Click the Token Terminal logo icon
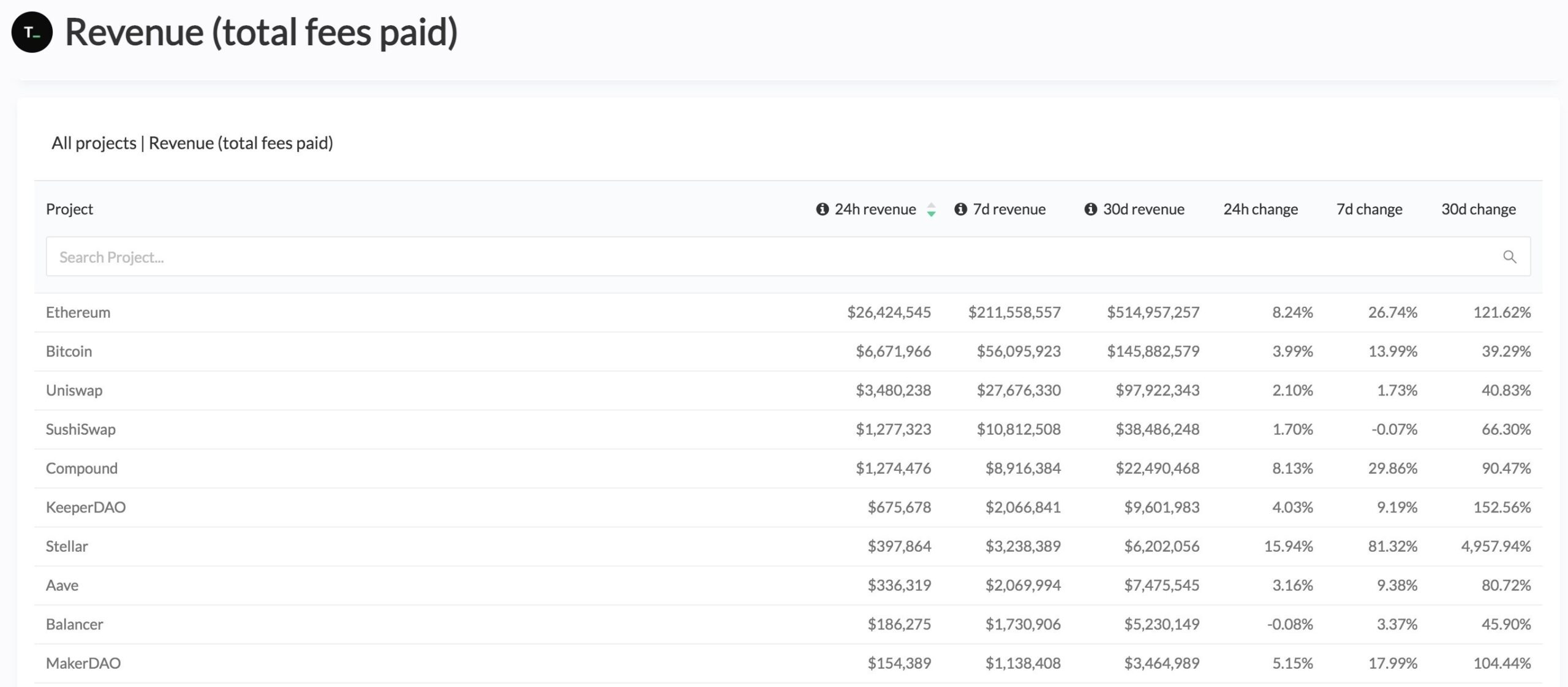This screenshot has height=687, width=1568. click(x=32, y=32)
